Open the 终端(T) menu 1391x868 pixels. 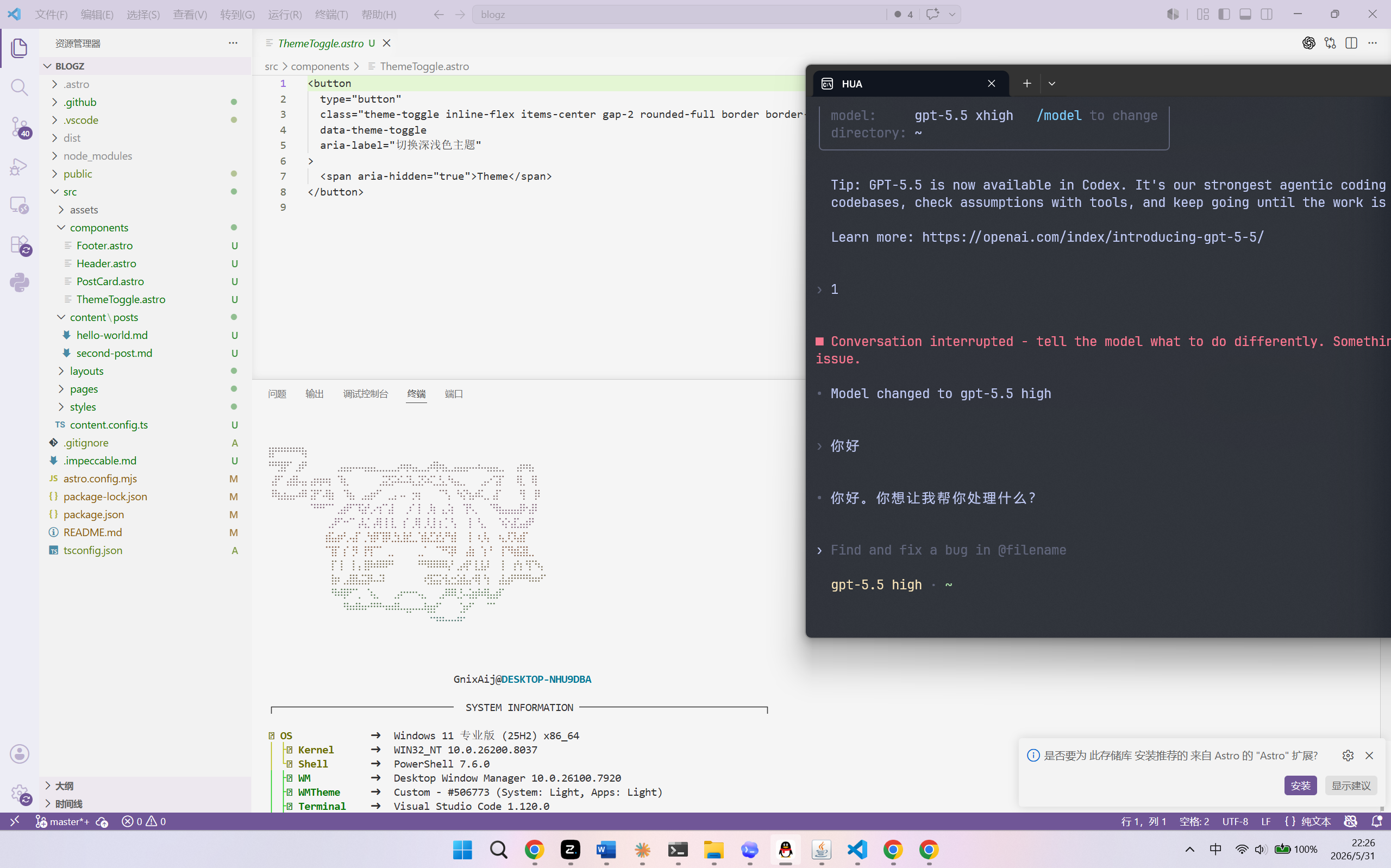click(331, 14)
